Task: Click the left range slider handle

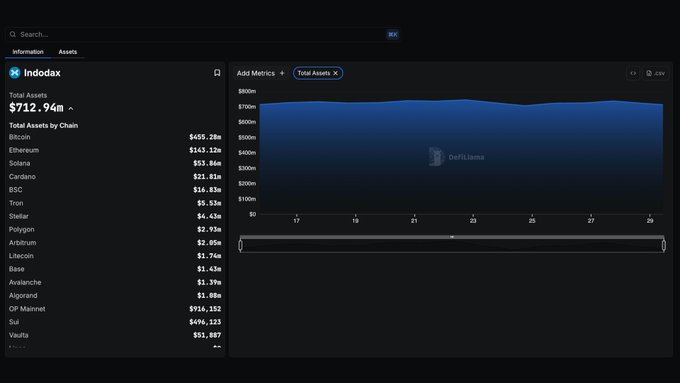Action: point(241,246)
